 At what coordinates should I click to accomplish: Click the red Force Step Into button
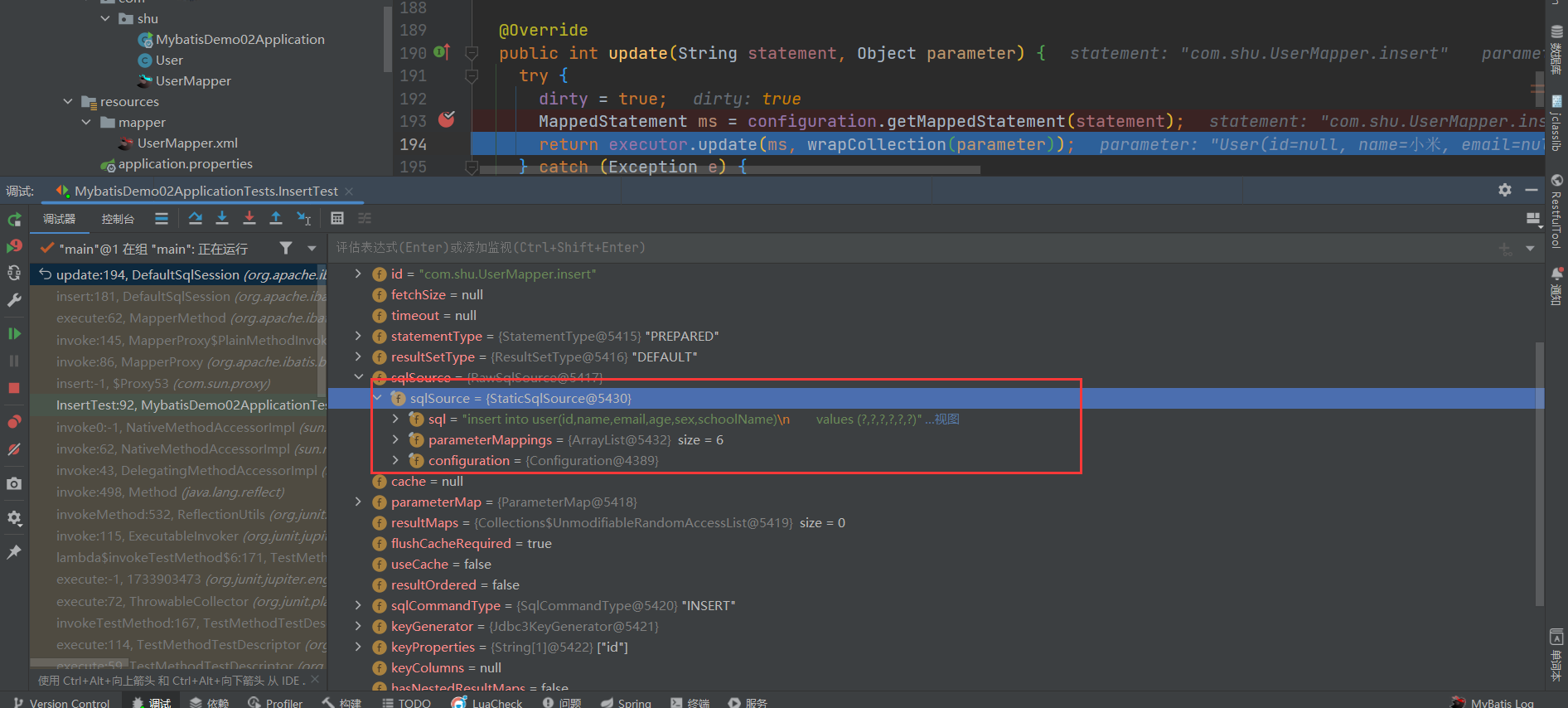click(x=249, y=219)
